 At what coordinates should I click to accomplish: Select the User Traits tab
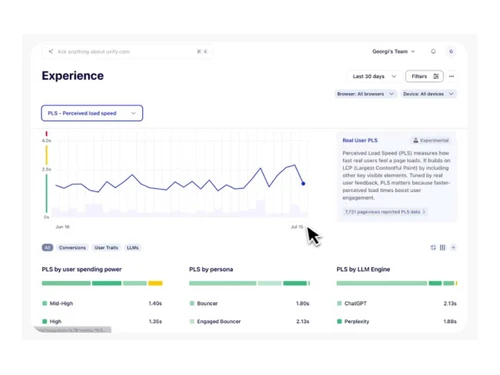[x=106, y=247]
